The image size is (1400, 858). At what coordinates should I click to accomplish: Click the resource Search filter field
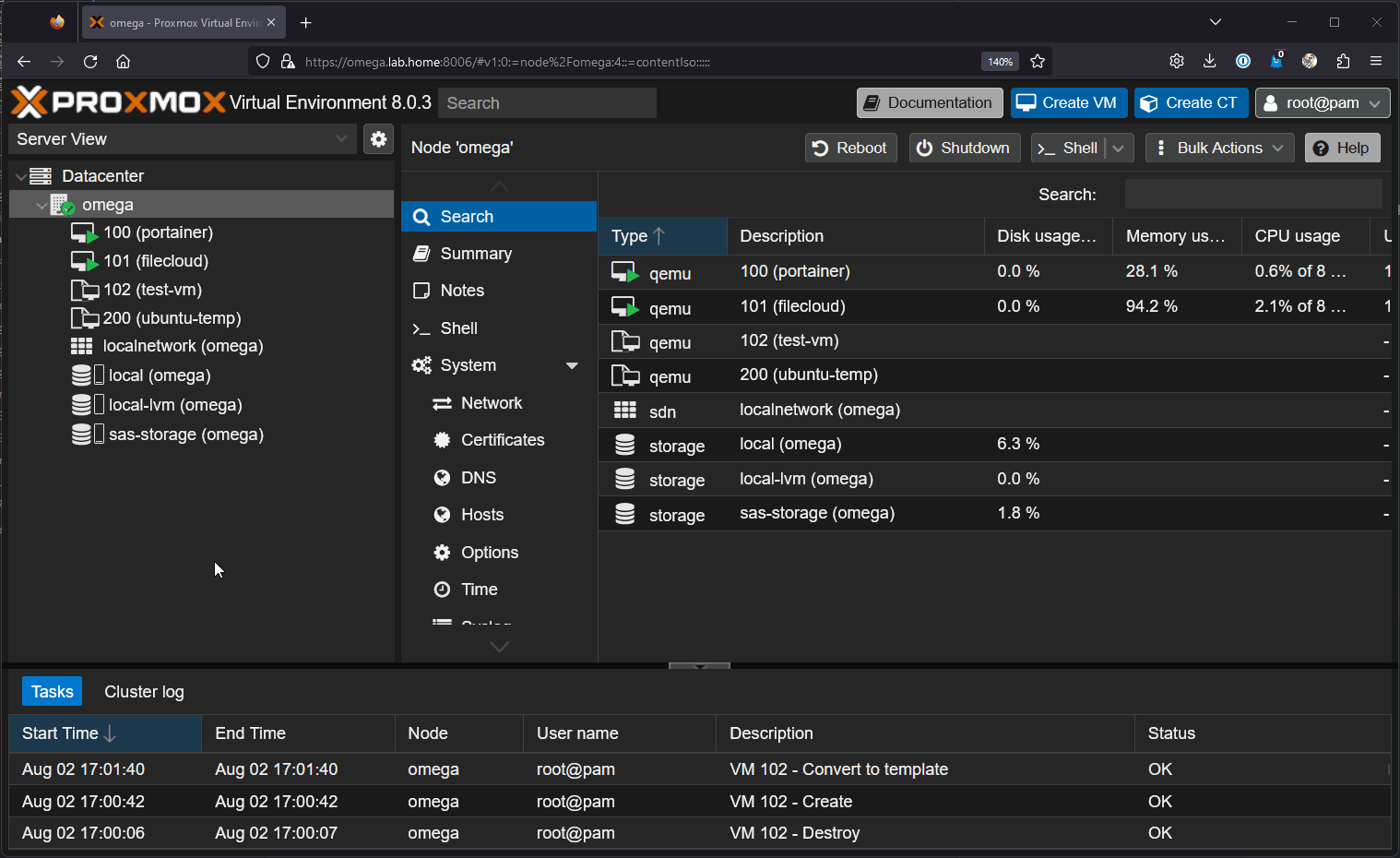[1253, 195]
